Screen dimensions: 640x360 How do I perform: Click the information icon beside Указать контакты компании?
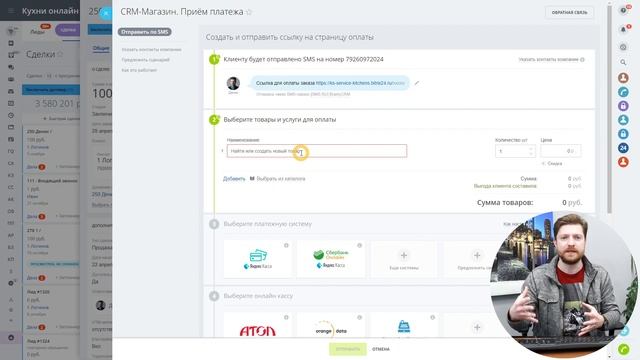point(582,60)
